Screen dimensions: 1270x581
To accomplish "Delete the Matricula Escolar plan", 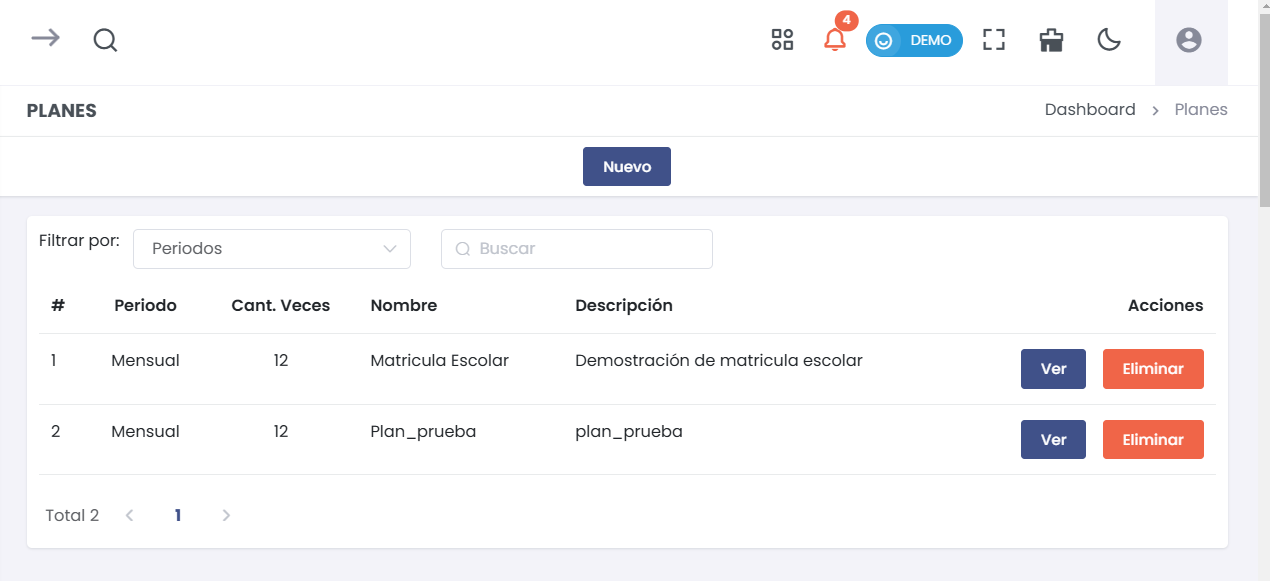I will [x=1153, y=369].
